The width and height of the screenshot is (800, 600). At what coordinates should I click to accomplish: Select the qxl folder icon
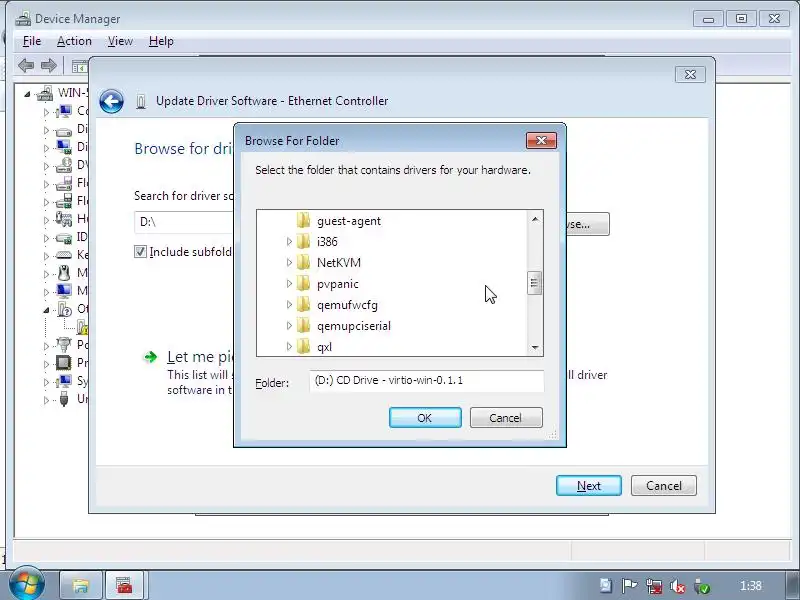pos(303,346)
